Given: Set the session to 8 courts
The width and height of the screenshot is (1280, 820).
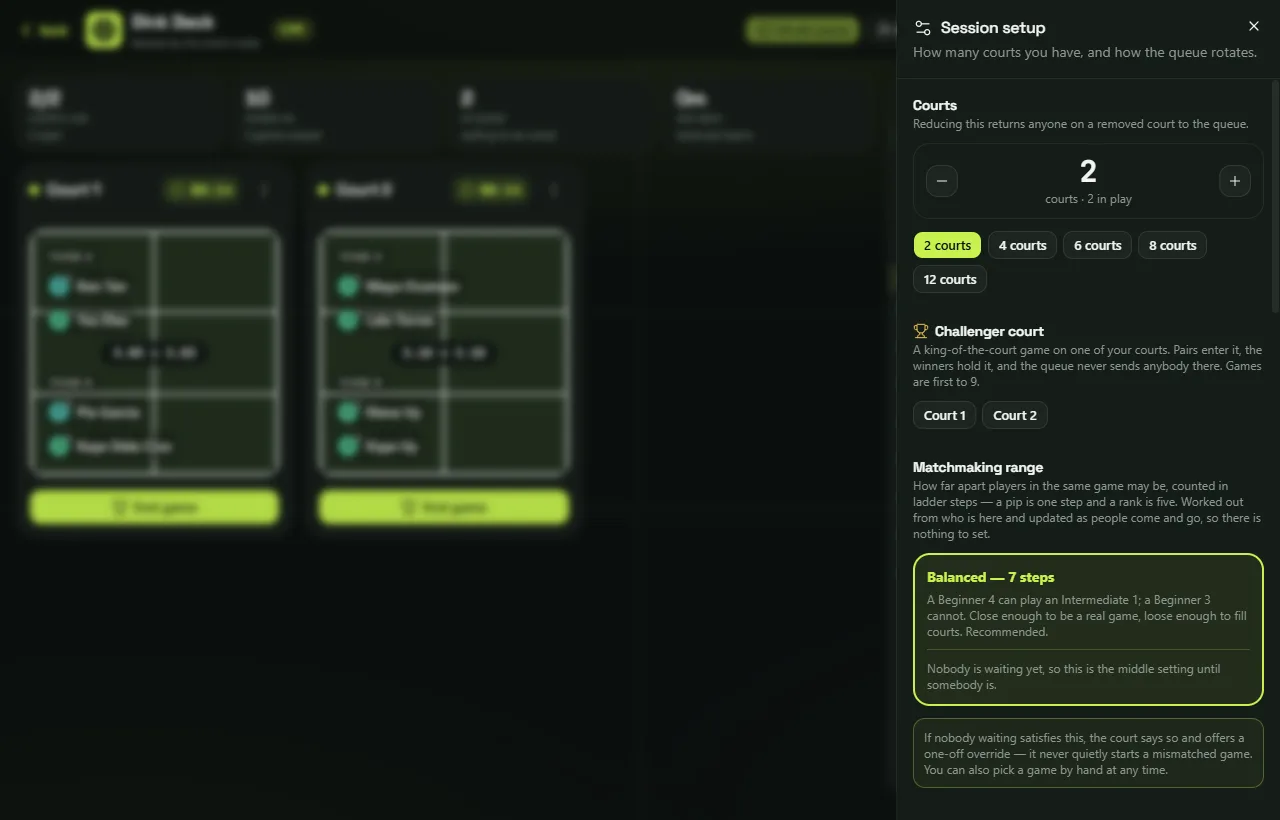Looking at the screenshot, I should click(1172, 245).
